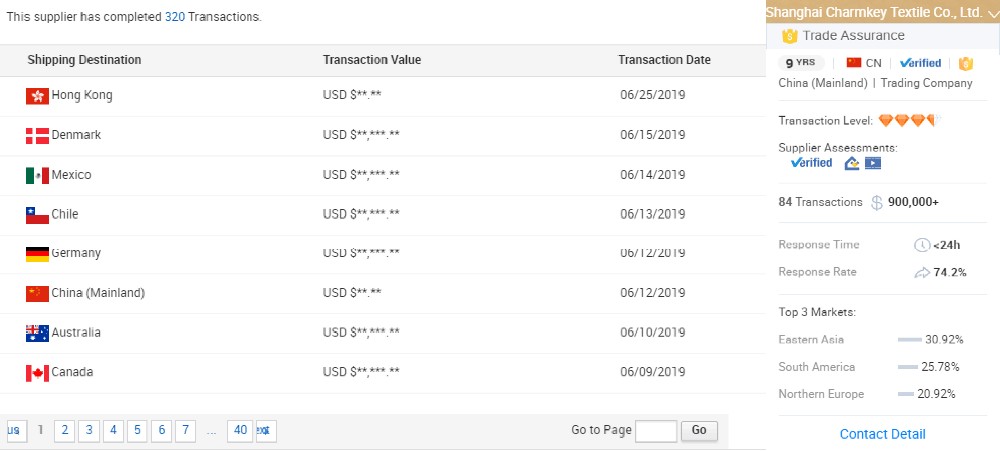Open the video assessment play icon

(874, 162)
